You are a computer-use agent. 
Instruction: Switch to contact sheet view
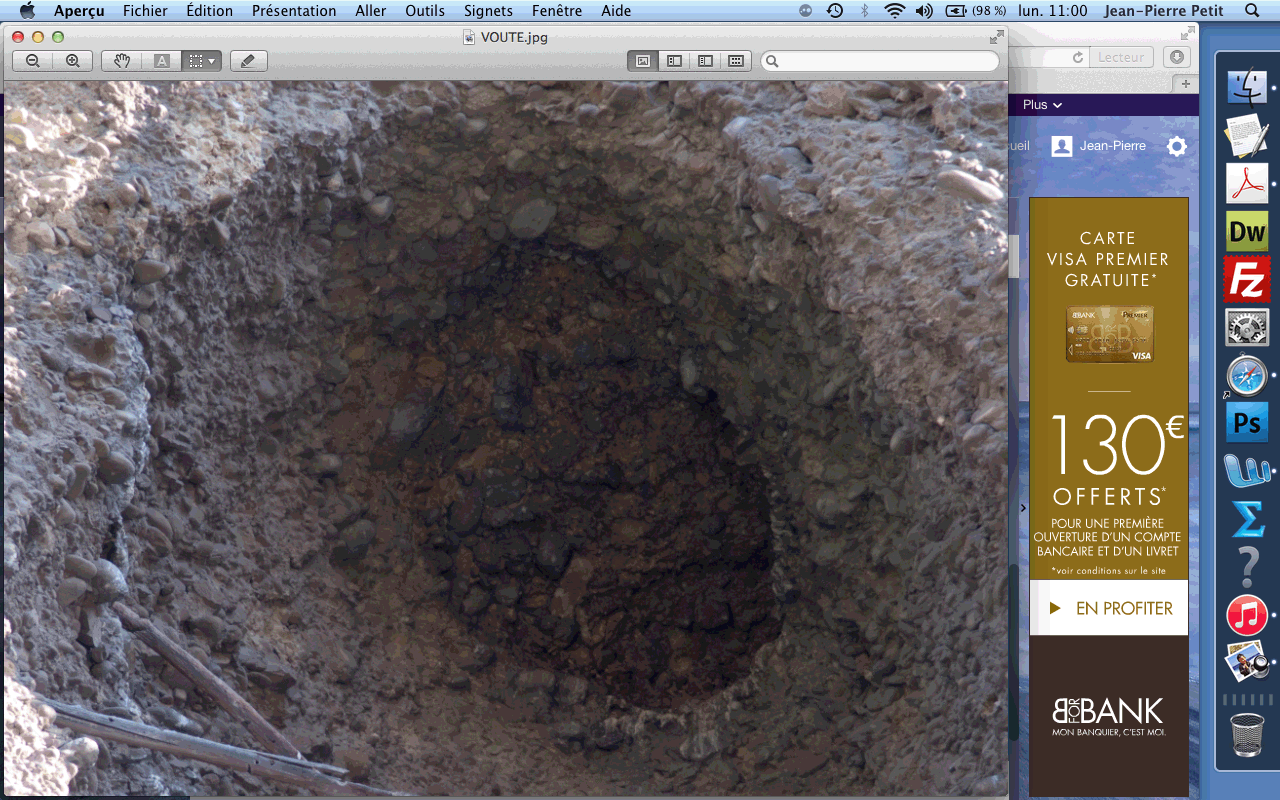point(736,61)
